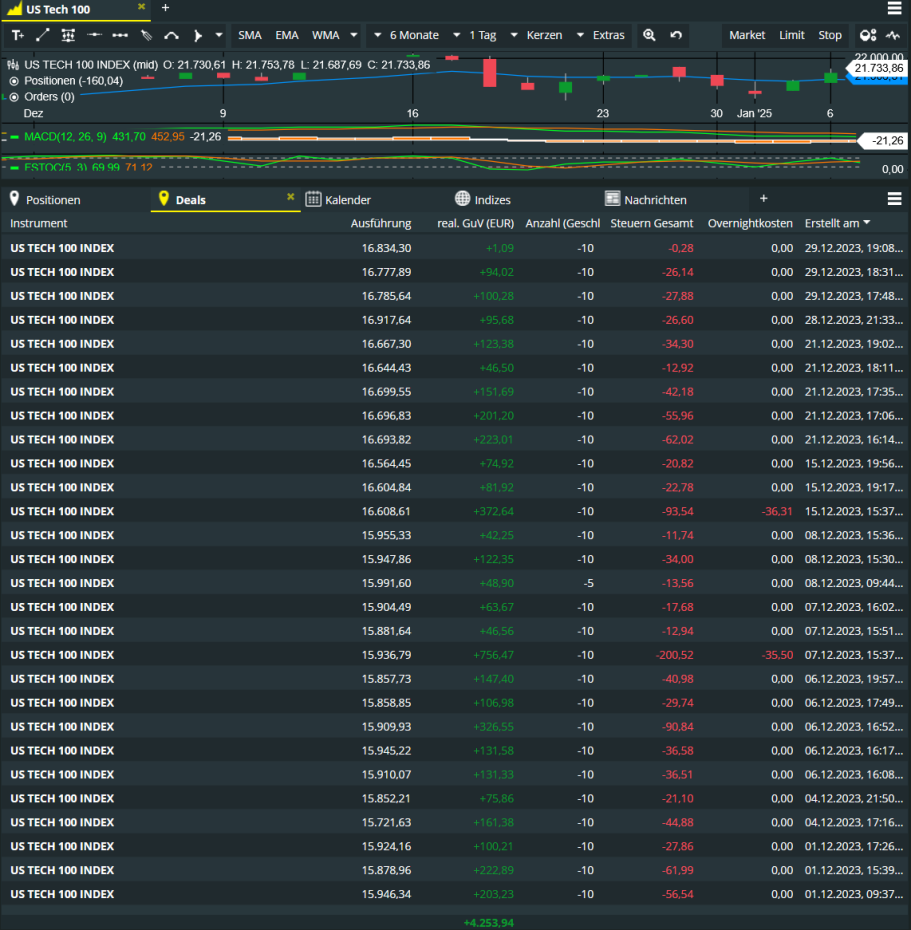911x930 pixels.
Task: Add SMA indicator to chart
Action: click(250, 36)
